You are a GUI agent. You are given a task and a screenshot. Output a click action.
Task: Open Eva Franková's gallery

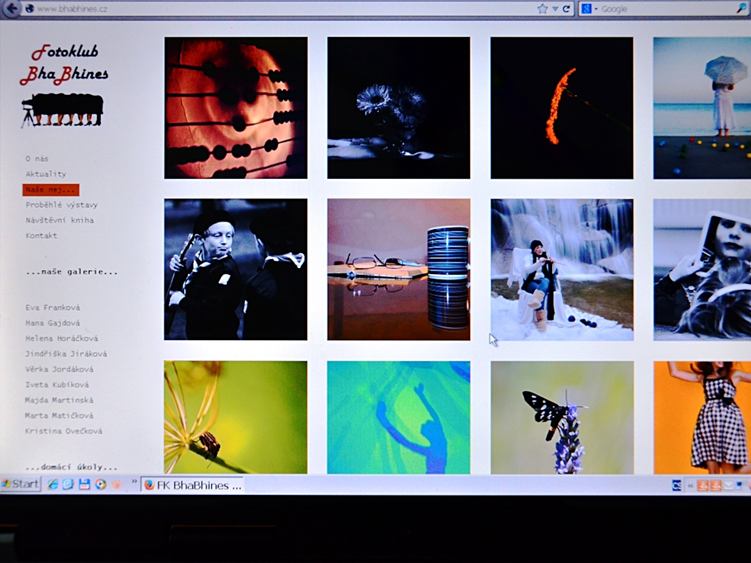click(53, 308)
